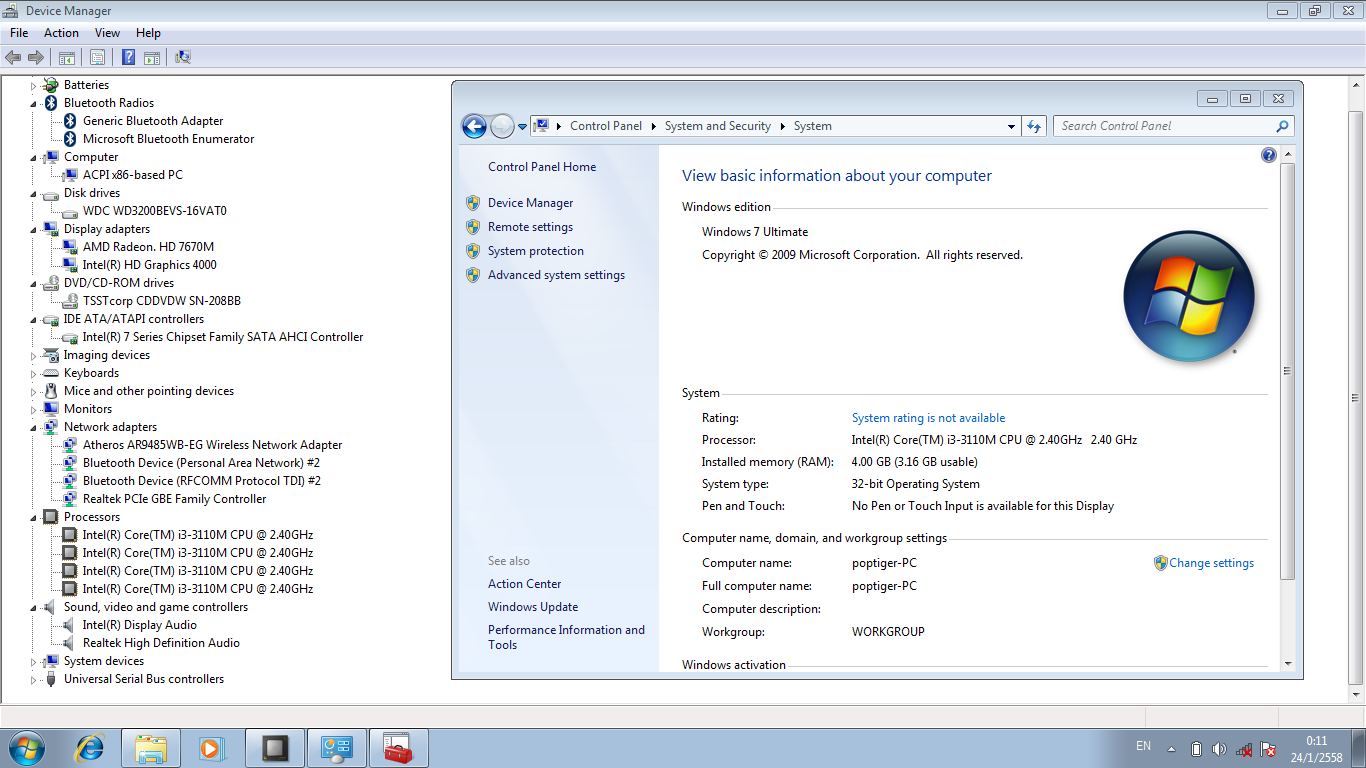Collapse the Processors node
Screen dimensions: 1366x768
point(33,517)
